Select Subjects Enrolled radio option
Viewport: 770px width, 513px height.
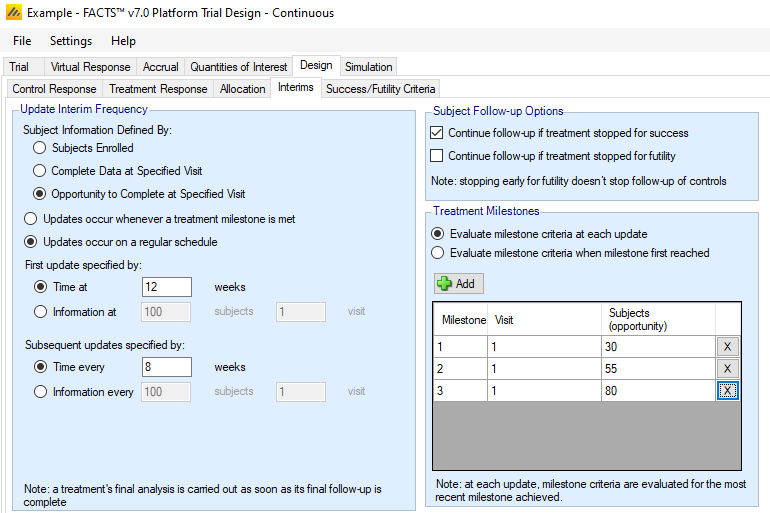pos(40,148)
